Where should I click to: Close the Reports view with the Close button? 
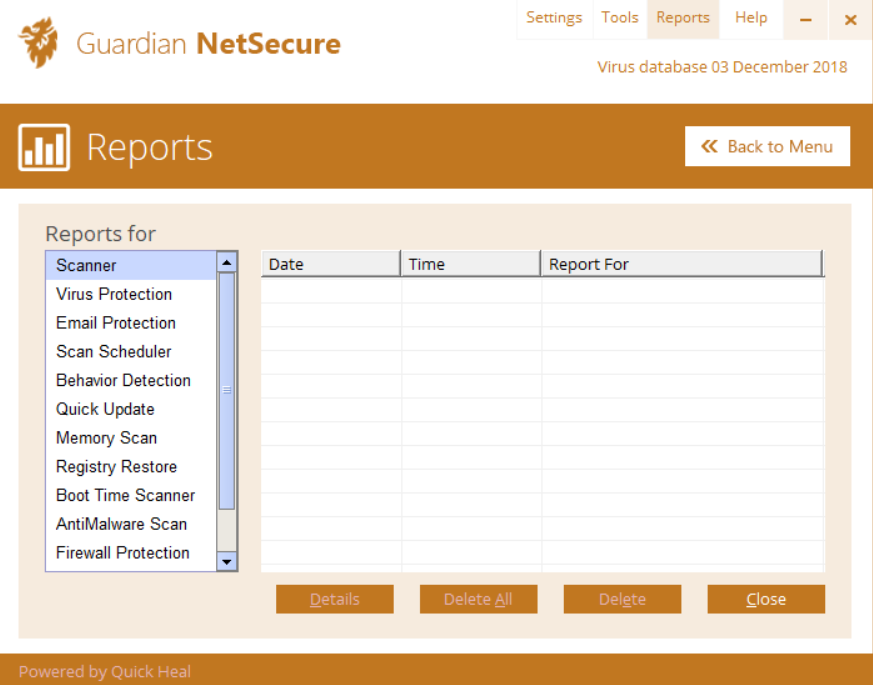tap(766, 599)
